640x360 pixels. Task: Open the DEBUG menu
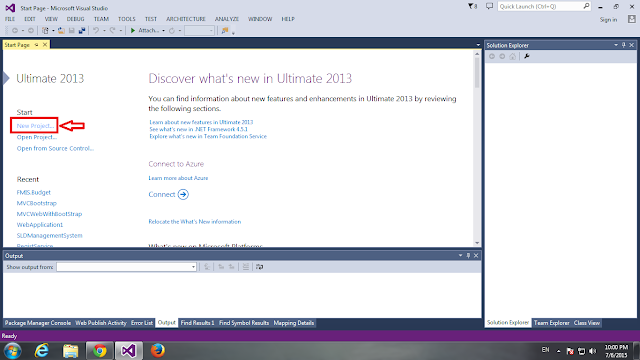[x=76, y=19]
